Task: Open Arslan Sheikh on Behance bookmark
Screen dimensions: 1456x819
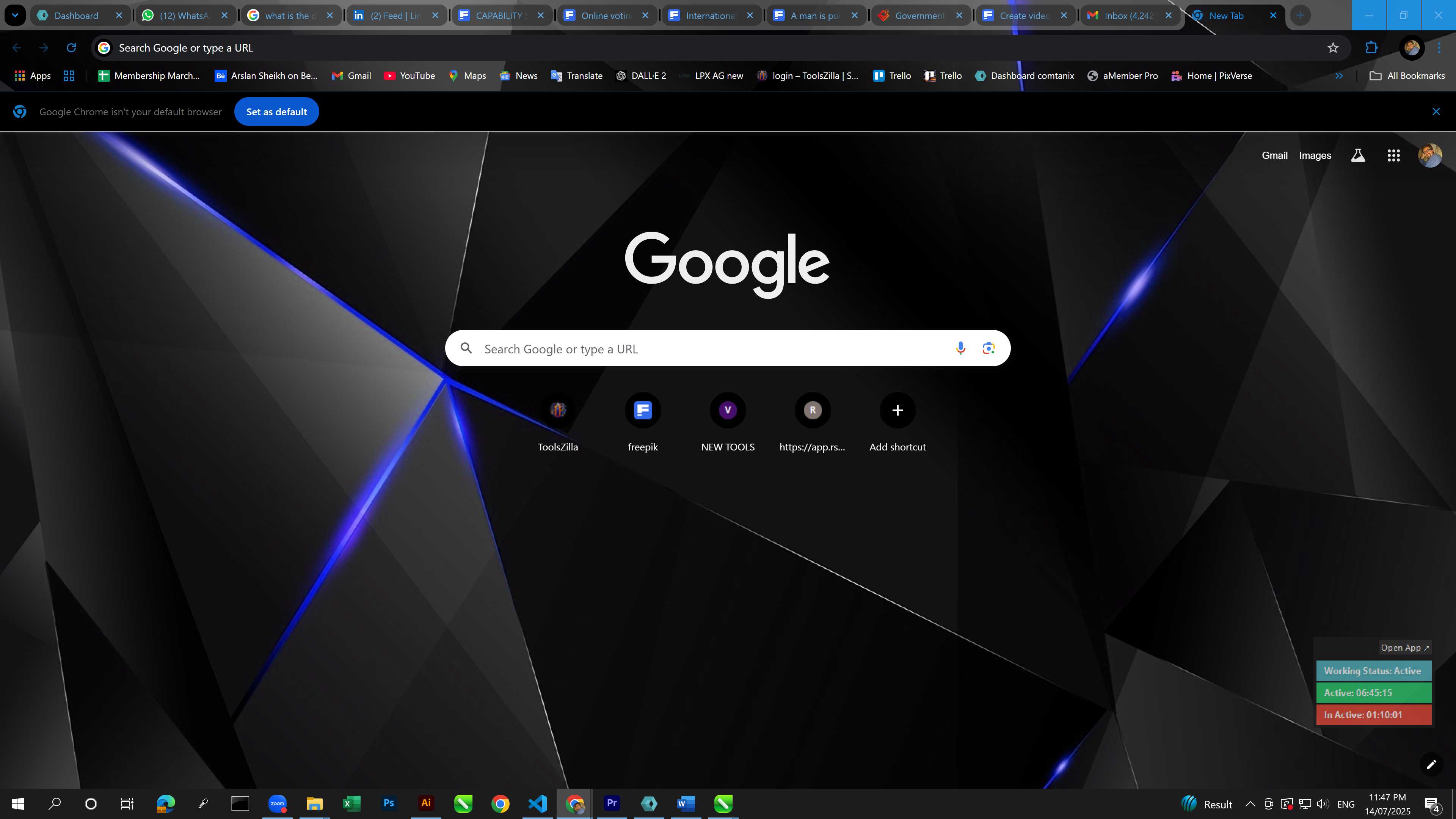Action: tap(266, 76)
